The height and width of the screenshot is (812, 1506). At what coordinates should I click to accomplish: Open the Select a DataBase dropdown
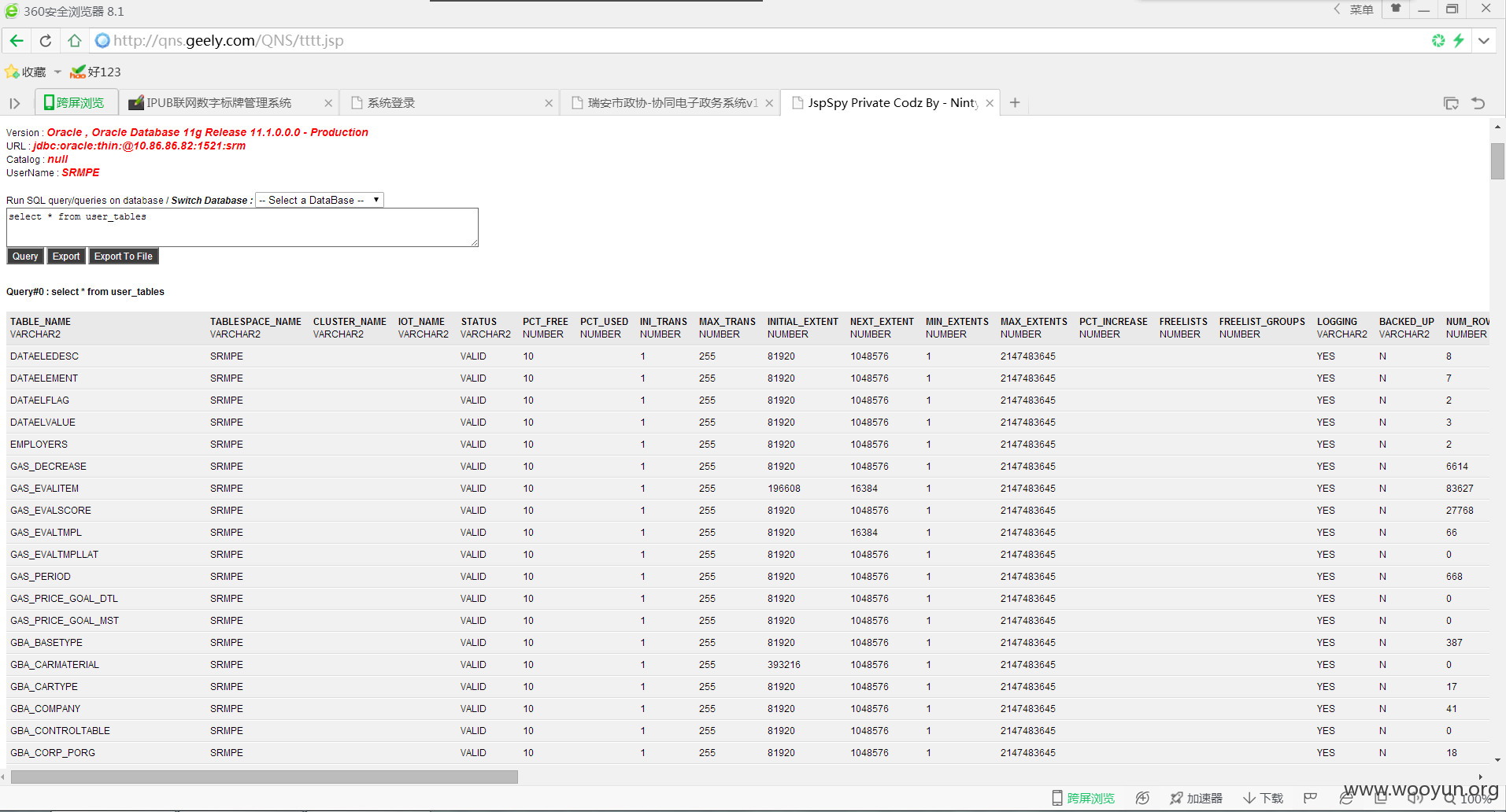pos(320,200)
